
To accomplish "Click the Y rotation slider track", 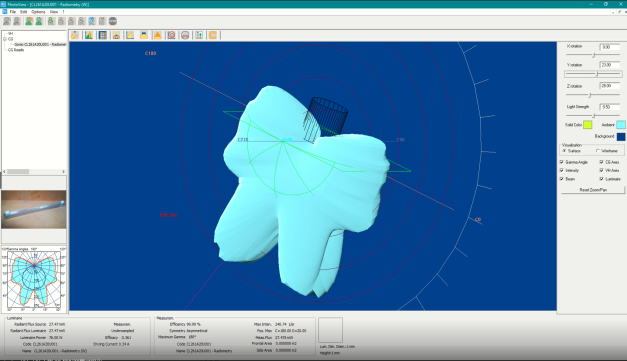I will click(x=593, y=74).
